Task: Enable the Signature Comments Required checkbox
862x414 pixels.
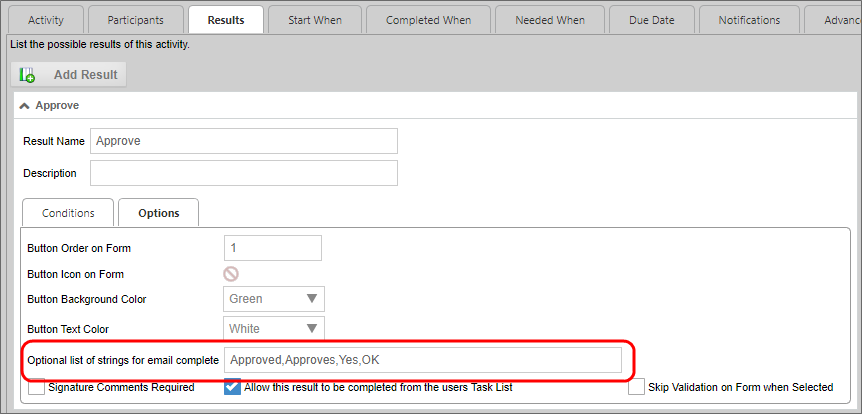Action: (x=37, y=388)
